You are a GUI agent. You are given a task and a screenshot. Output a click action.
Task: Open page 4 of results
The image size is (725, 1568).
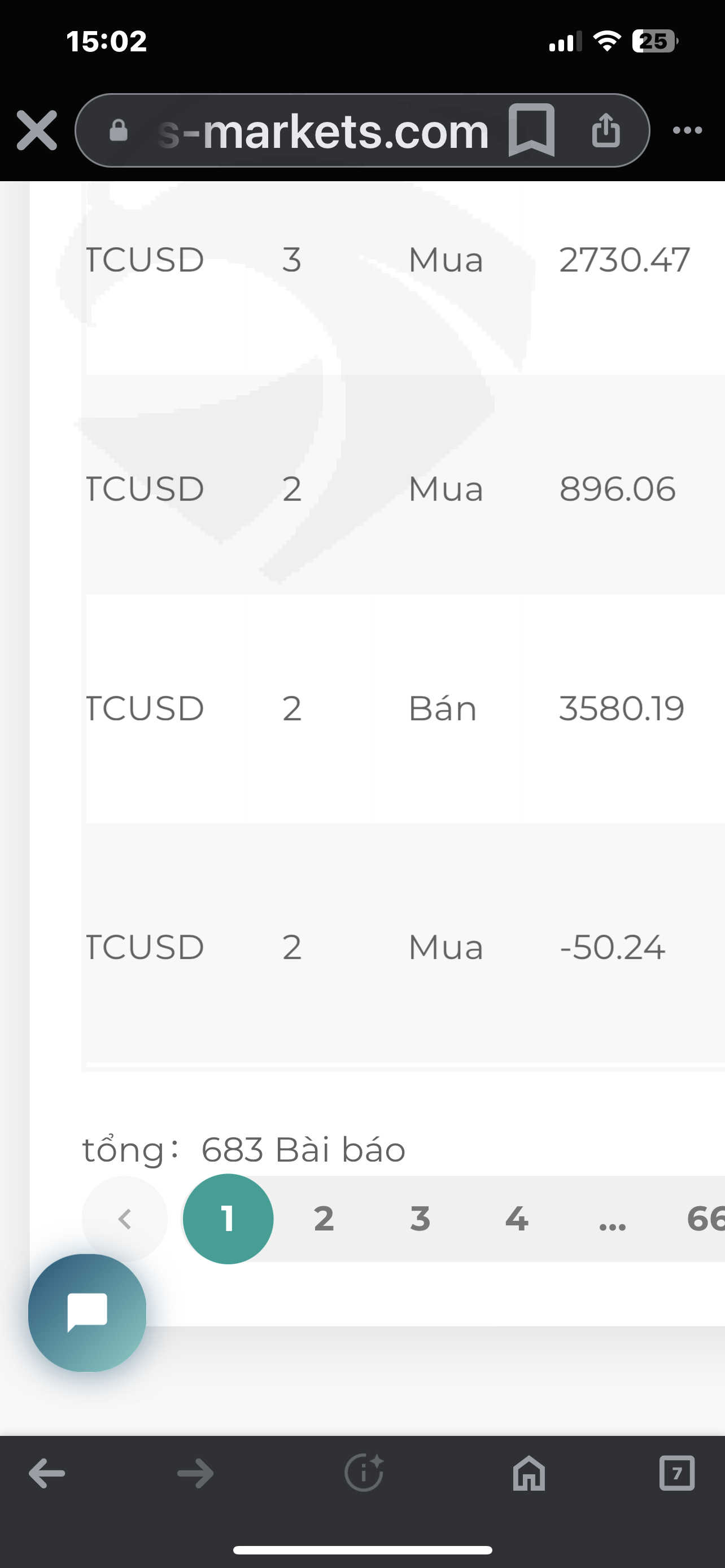516,1219
